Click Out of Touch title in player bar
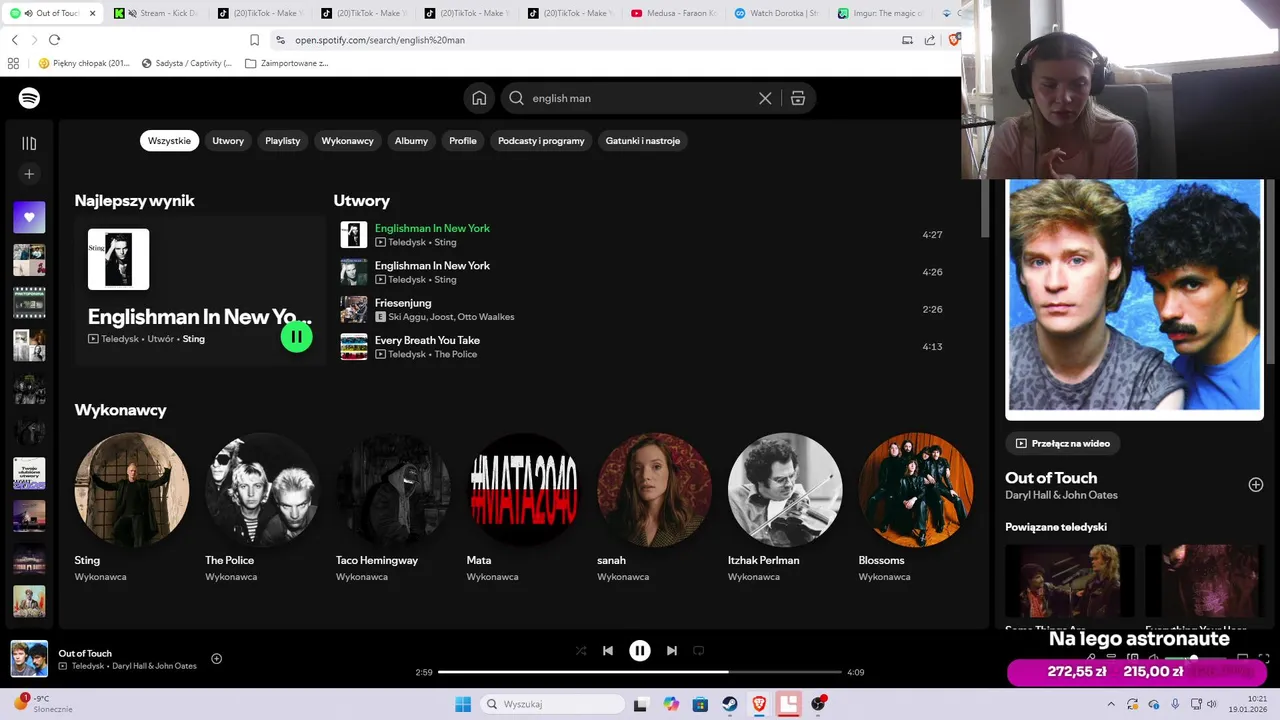This screenshot has height=720, width=1280. click(x=85, y=653)
